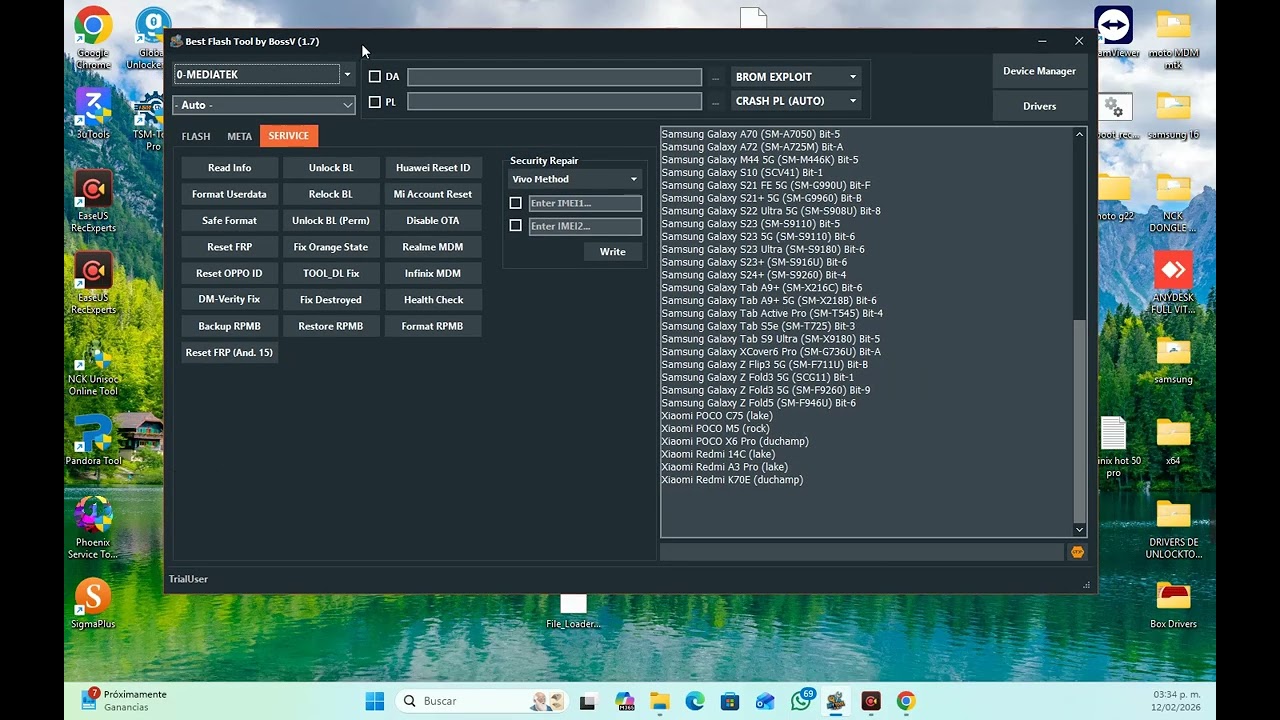The height and width of the screenshot is (720, 1280).
Task: Open NCK DONGLE folder on desktop
Action: (x=1173, y=203)
